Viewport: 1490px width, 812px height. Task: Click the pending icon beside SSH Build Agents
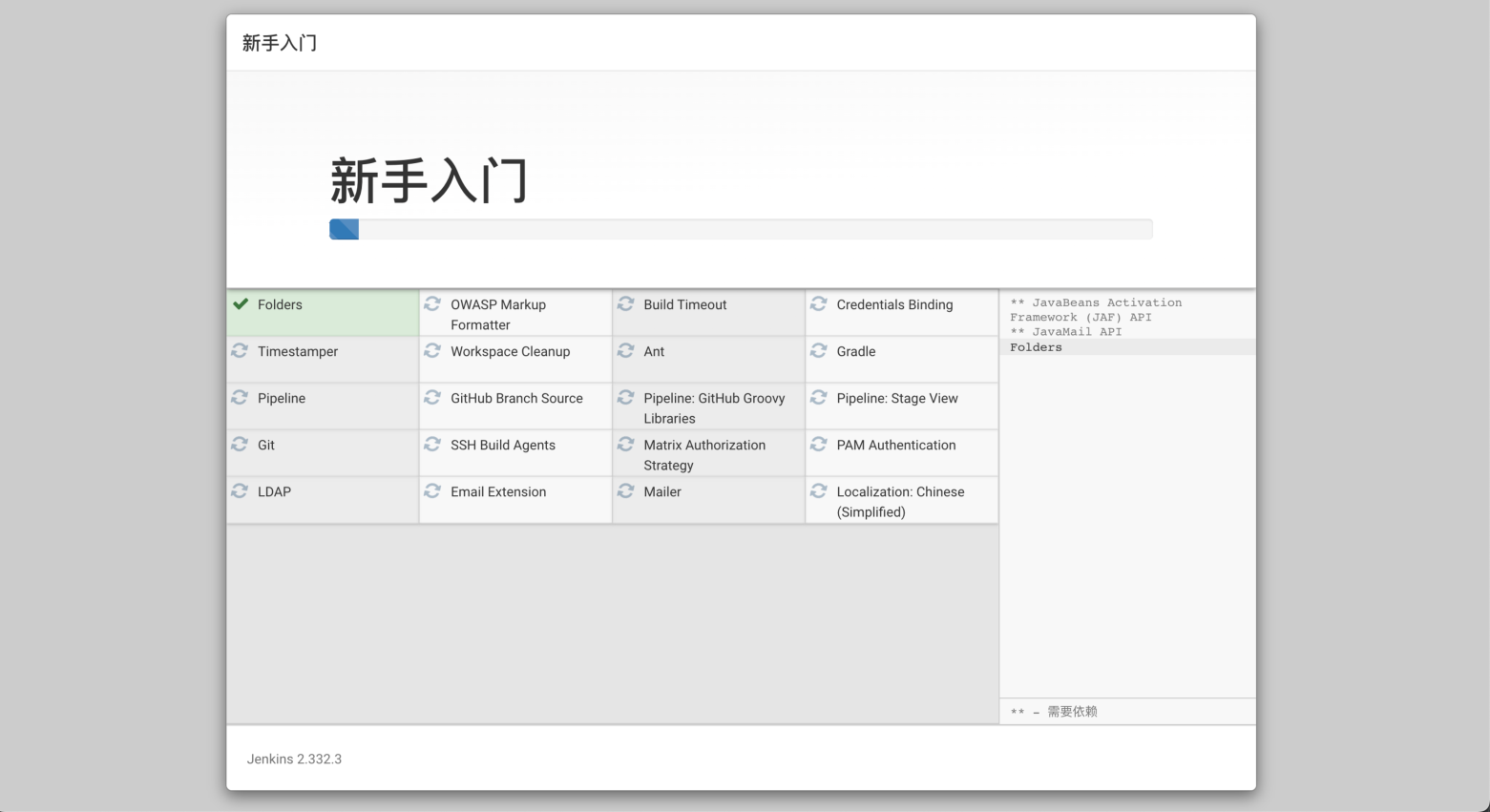(432, 444)
